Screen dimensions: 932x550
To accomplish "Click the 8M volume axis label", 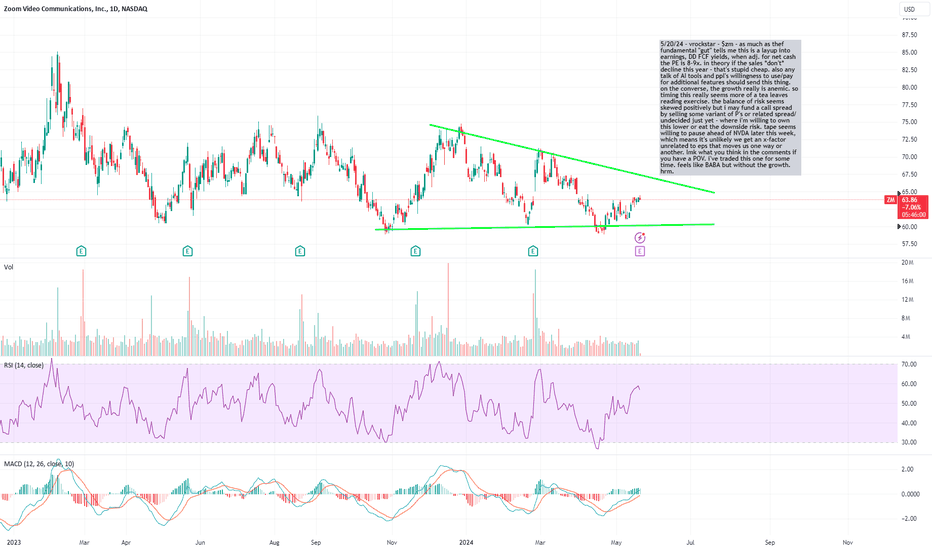I will (x=906, y=318).
